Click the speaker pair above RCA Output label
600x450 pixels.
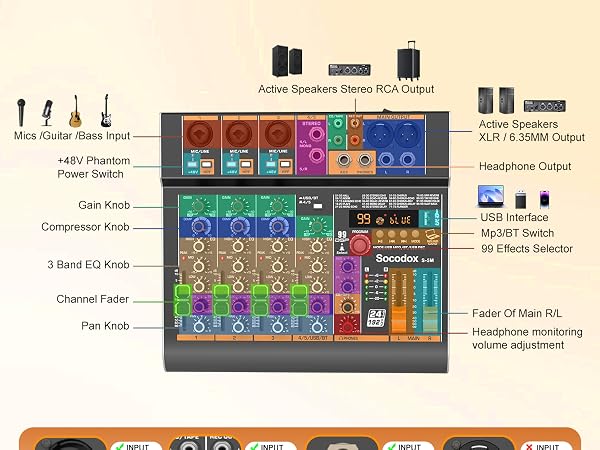tap(287, 61)
